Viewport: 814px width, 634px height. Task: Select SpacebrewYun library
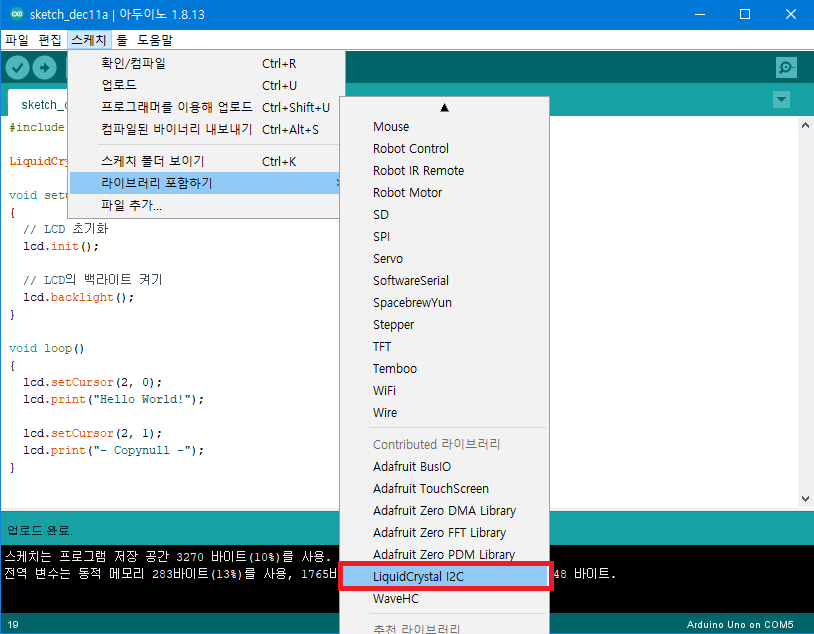[444, 303]
